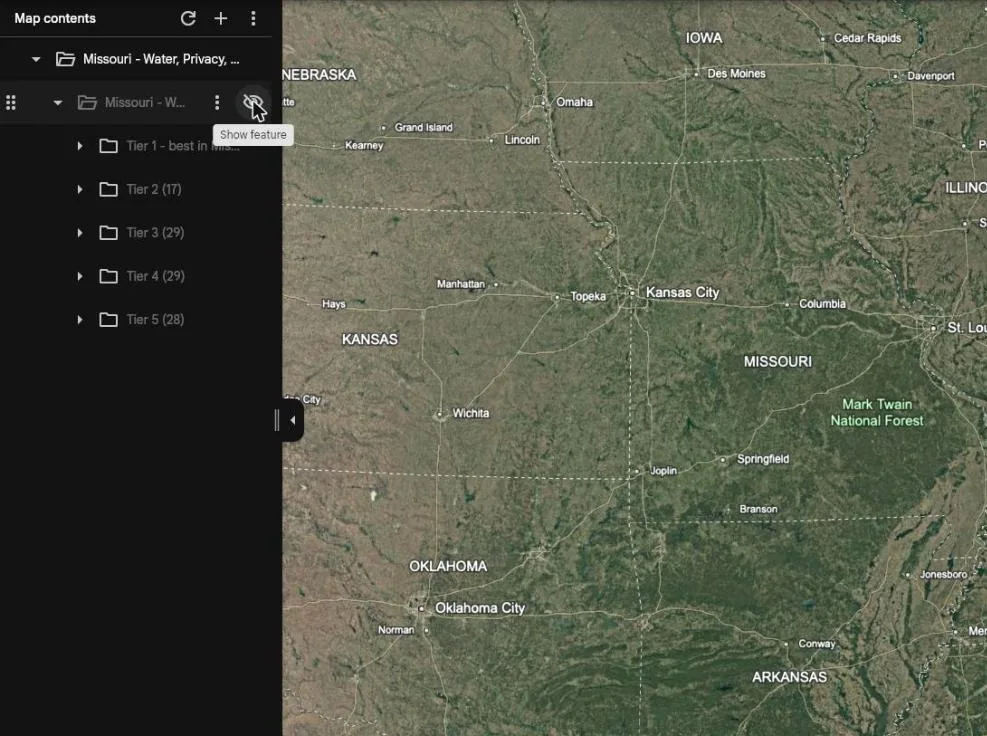
Task: Open the Map contents overflow menu
Action: 253,18
